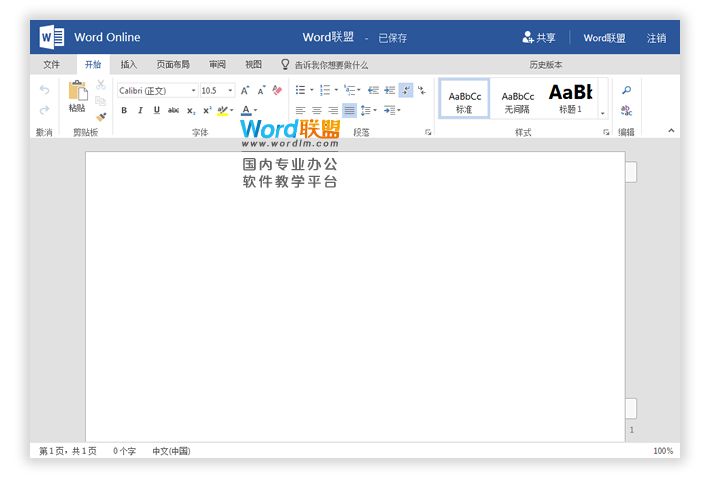Collapse the ribbon with the chevron

(671, 130)
